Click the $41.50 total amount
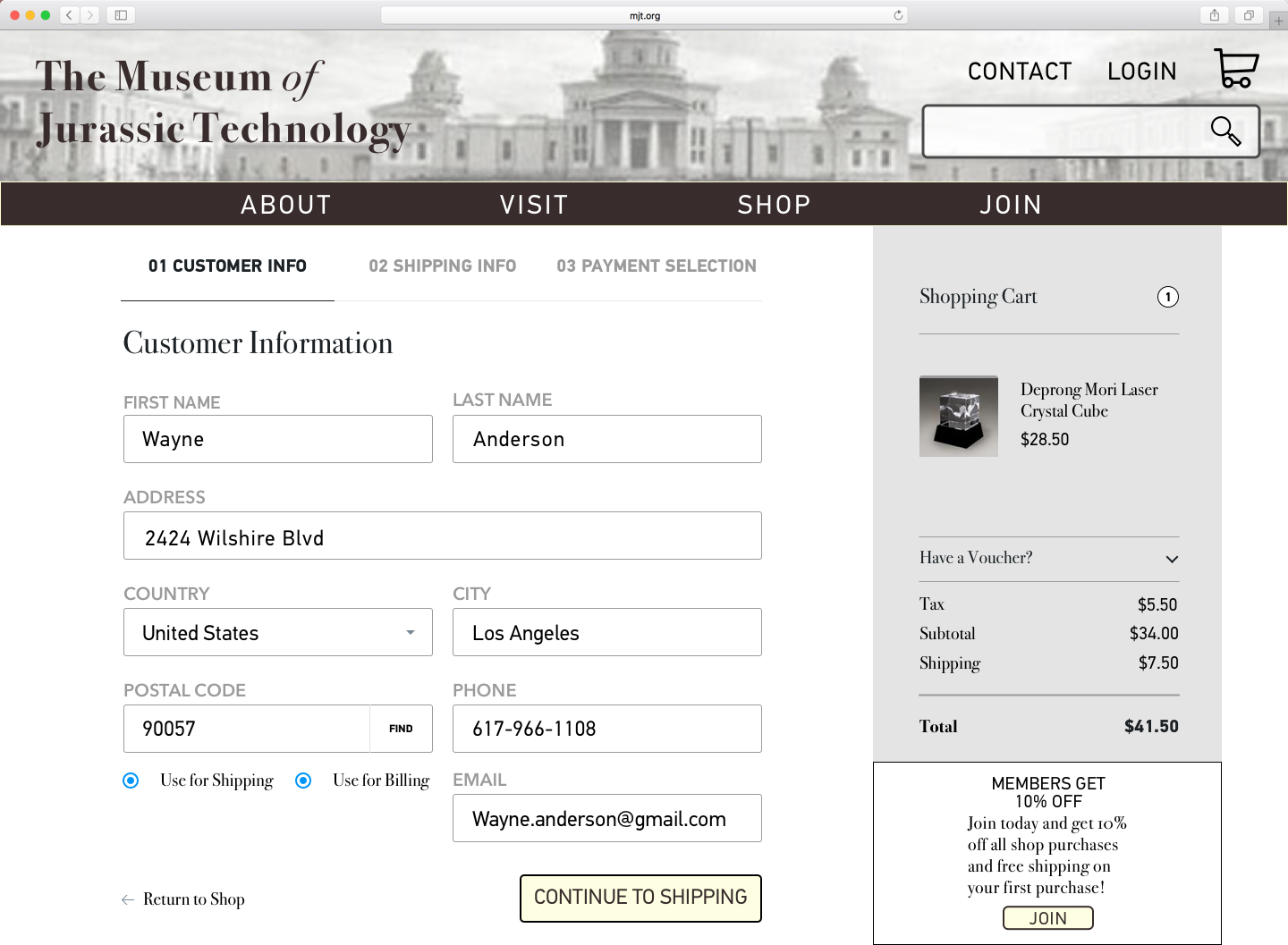The image size is (1288, 945). click(x=1151, y=726)
